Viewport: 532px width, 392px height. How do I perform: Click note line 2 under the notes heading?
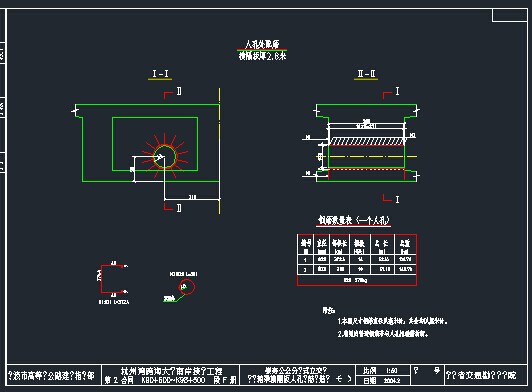pyautogui.click(x=383, y=334)
